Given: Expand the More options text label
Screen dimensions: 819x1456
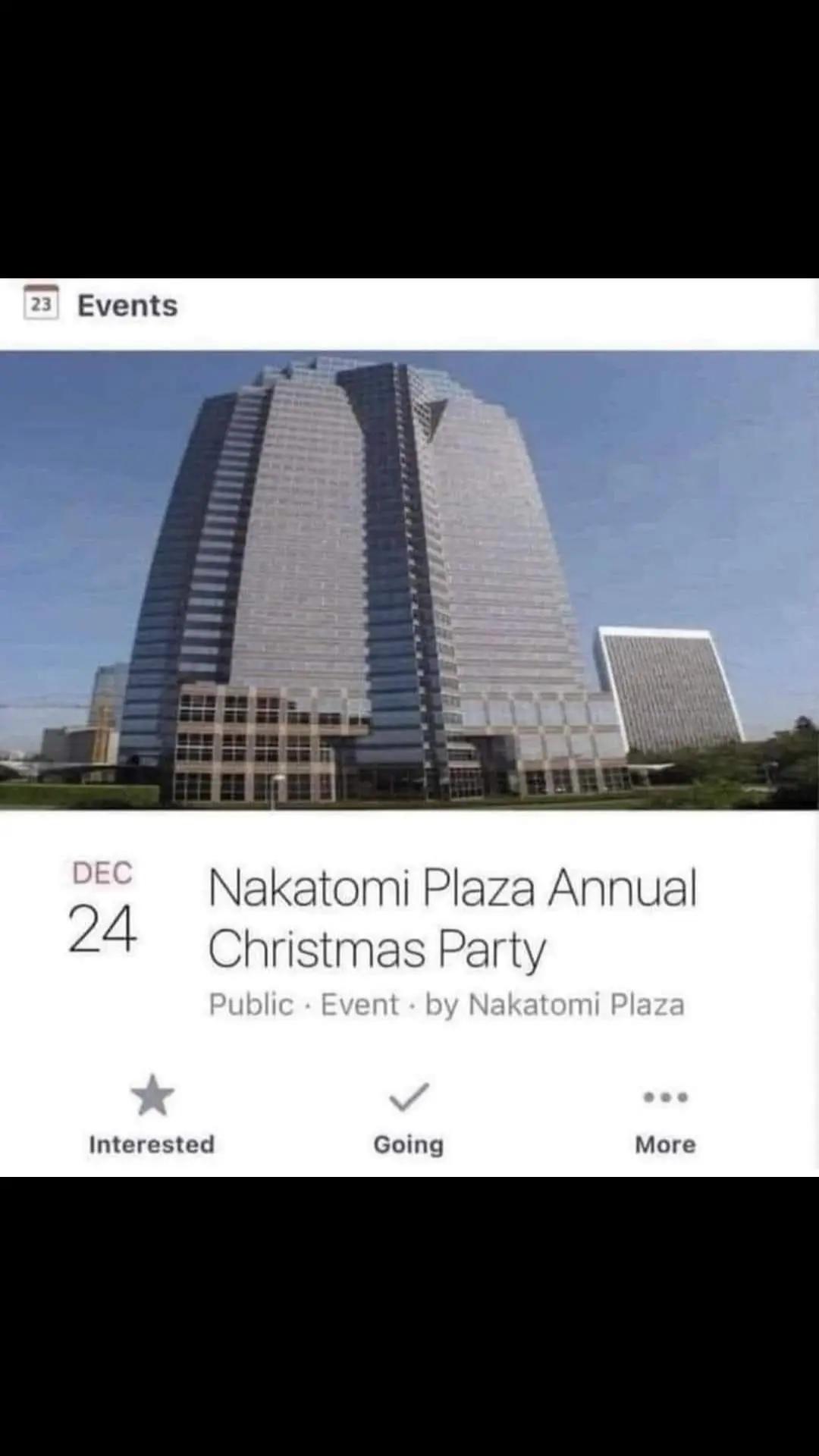Looking at the screenshot, I should pyautogui.click(x=665, y=1144).
